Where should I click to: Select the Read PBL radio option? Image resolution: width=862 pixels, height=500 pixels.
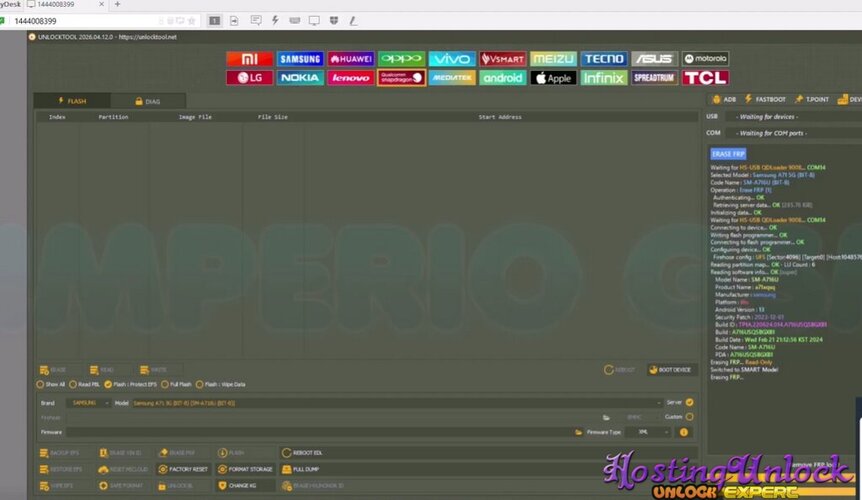tap(84, 385)
